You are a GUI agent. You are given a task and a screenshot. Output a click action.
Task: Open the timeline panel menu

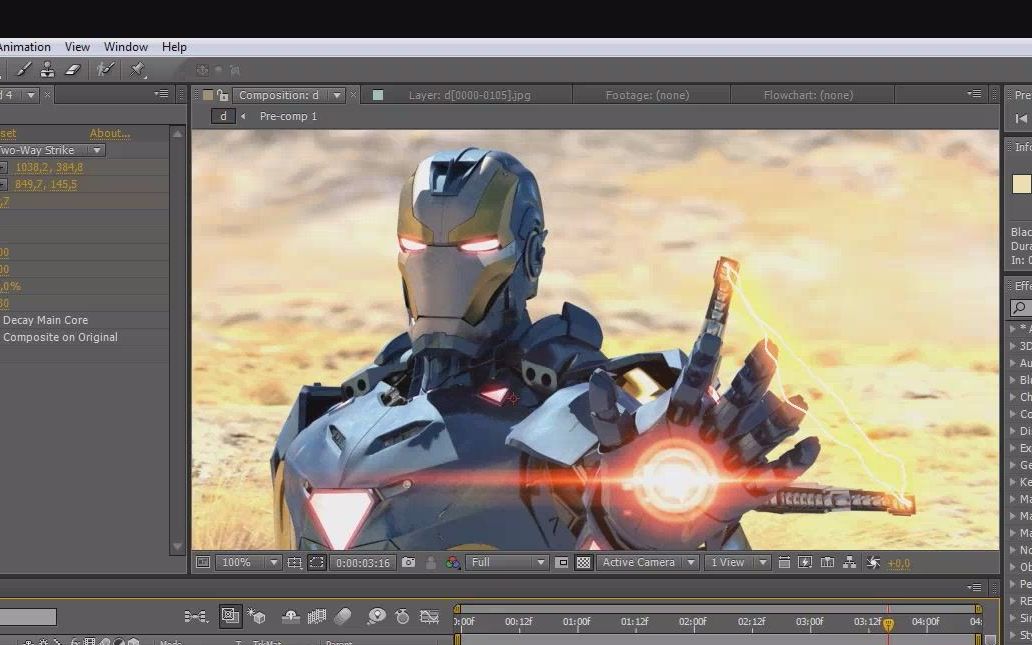[975, 587]
